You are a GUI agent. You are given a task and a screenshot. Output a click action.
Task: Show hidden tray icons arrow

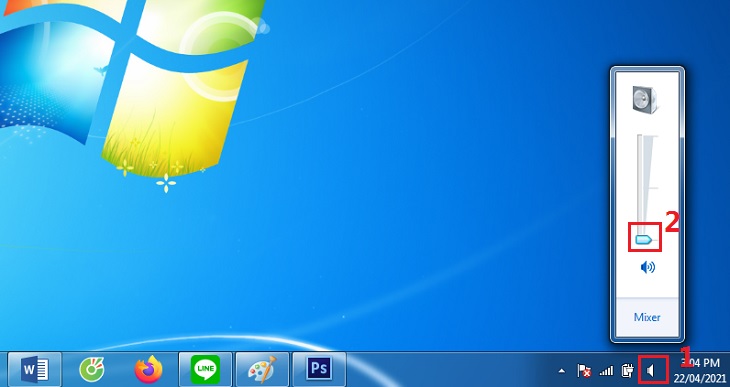point(562,371)
